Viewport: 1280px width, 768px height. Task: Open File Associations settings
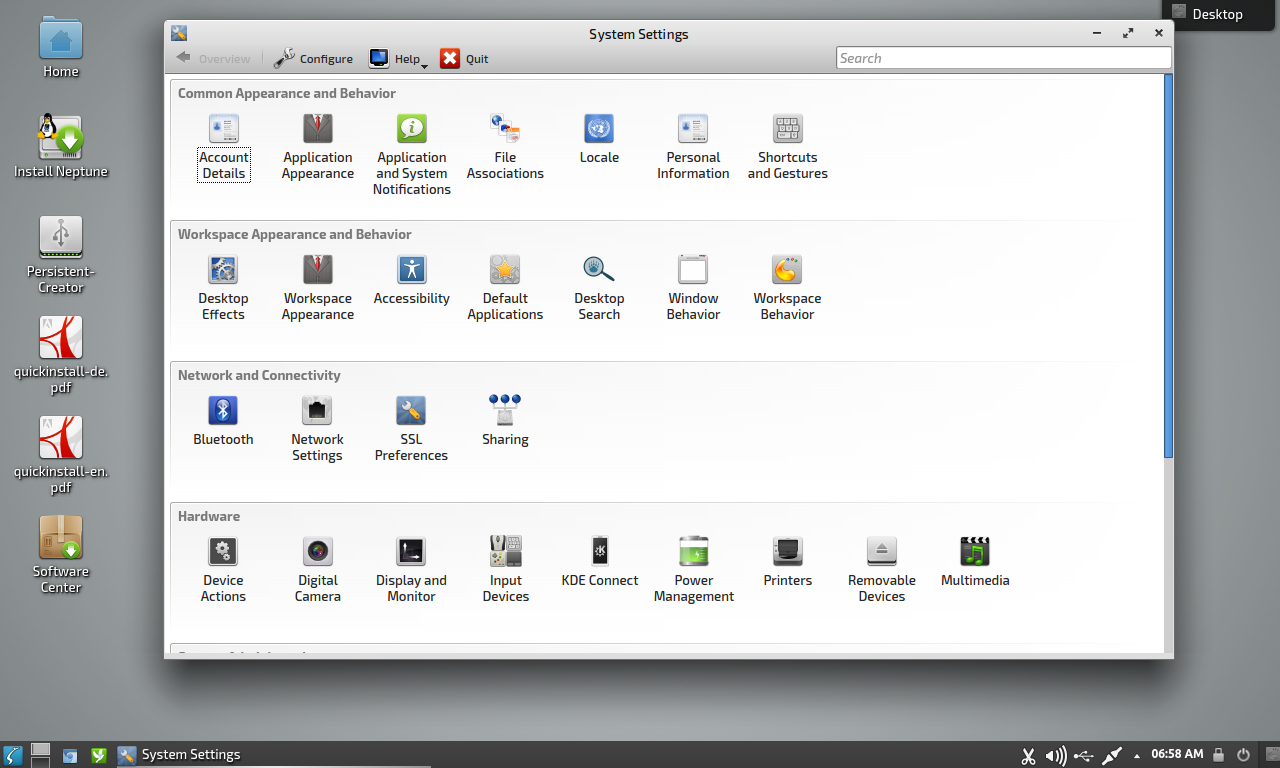click(505, 147)
